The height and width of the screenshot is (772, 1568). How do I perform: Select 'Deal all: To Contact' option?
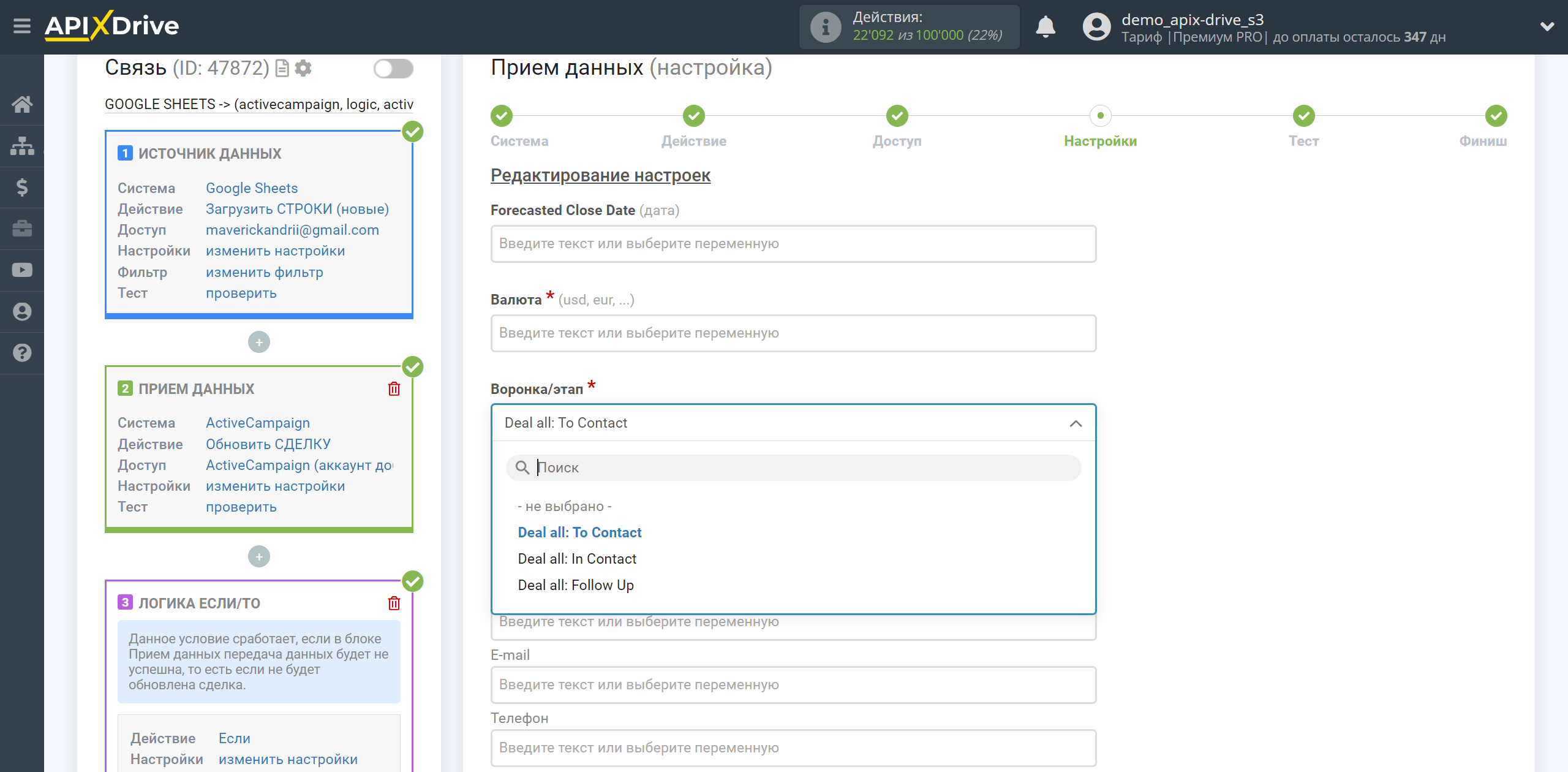pyautogui.click(x=579, y=532)
